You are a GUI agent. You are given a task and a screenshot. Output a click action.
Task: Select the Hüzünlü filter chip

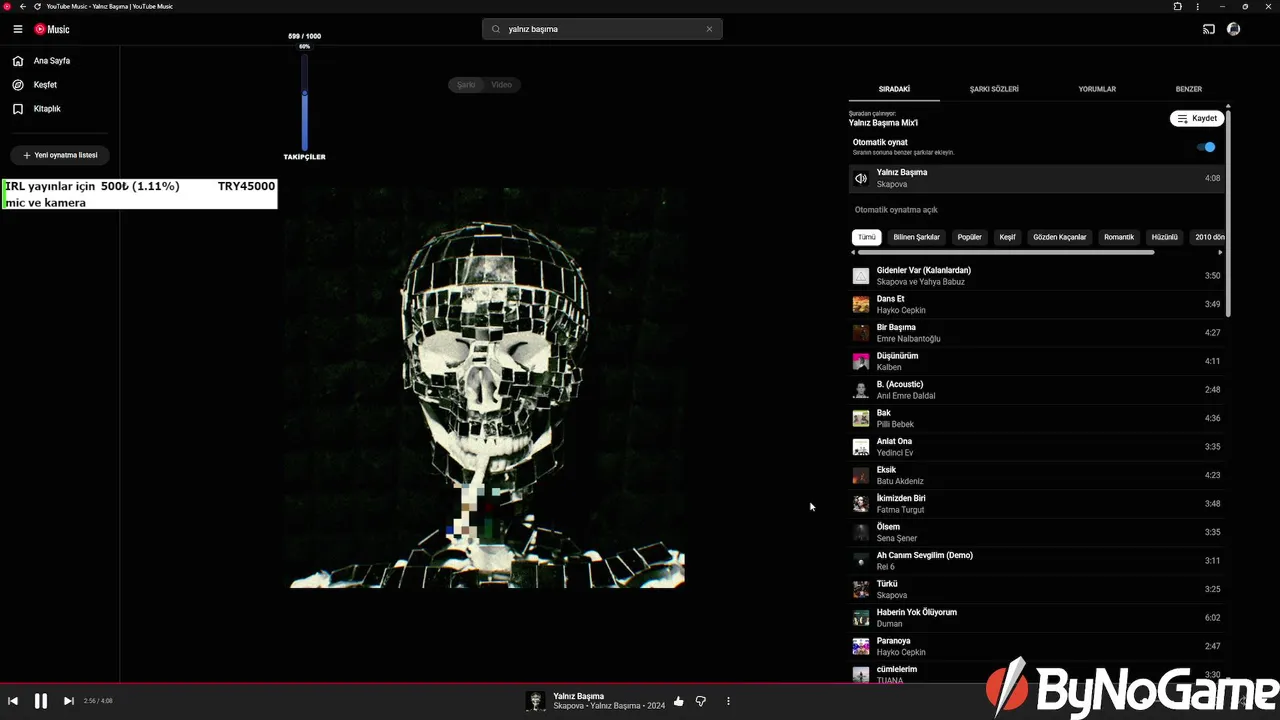coord(1165,237)
